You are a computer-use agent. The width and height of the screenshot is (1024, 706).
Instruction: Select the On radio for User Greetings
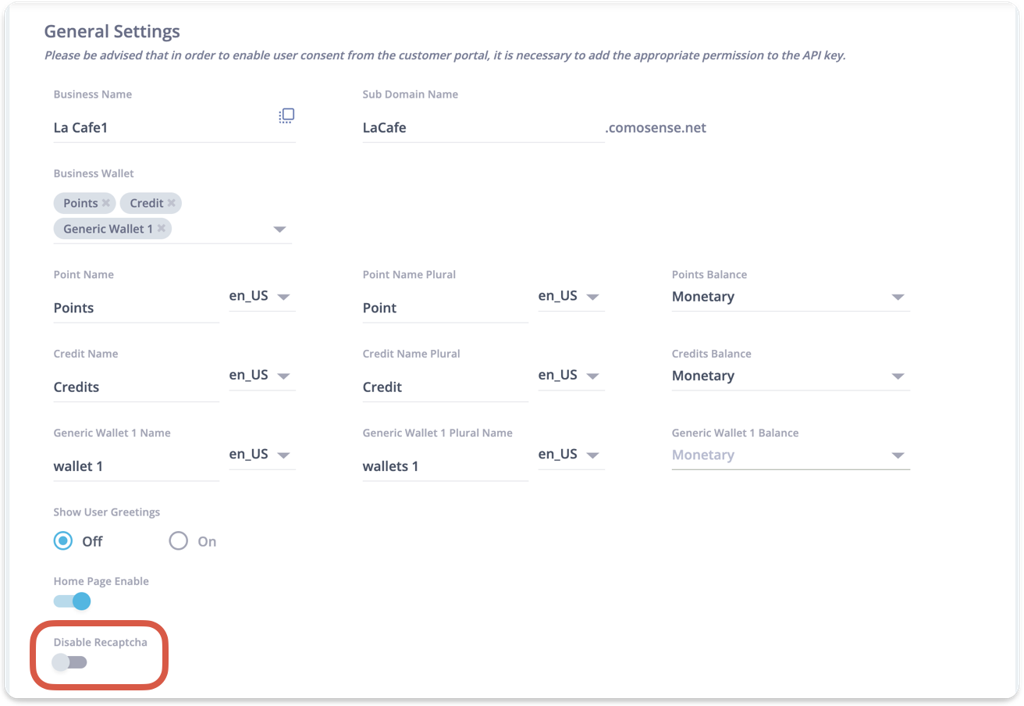[x=178, y=541]
